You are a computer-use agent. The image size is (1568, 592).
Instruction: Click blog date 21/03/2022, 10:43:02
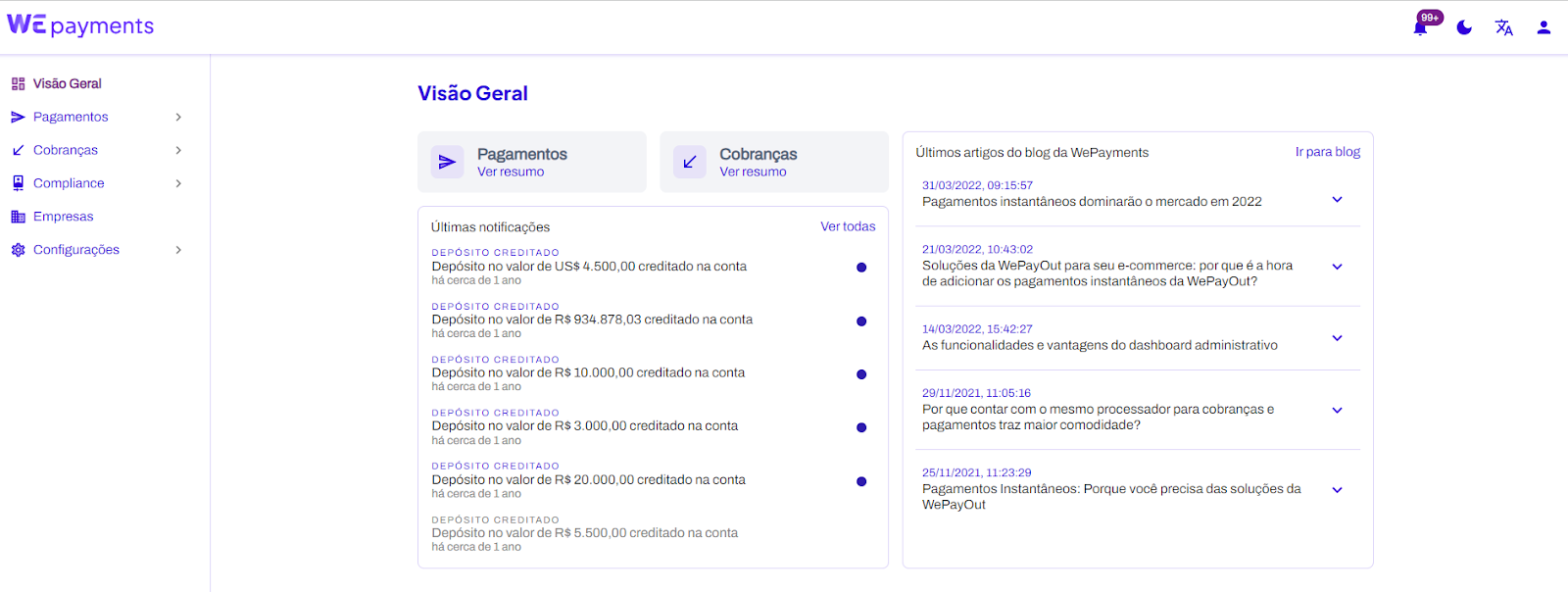(977, 250)
